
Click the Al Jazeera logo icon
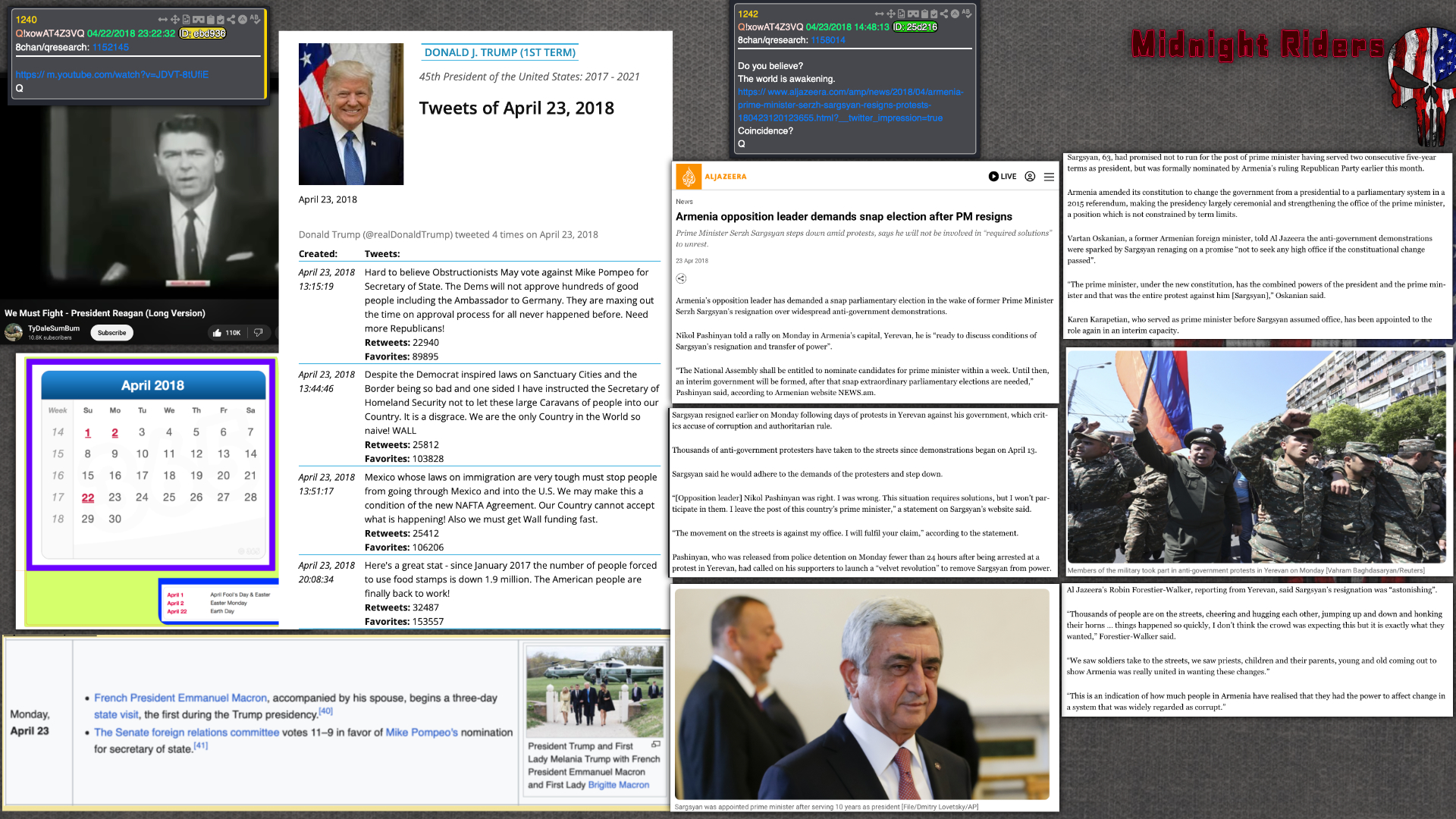(689, 177)
